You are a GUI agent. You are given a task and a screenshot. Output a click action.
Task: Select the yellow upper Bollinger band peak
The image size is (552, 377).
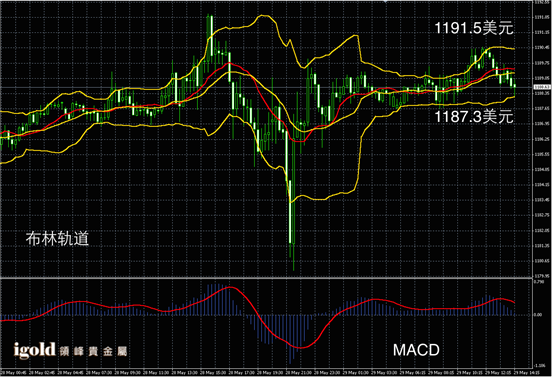point(263,16)
